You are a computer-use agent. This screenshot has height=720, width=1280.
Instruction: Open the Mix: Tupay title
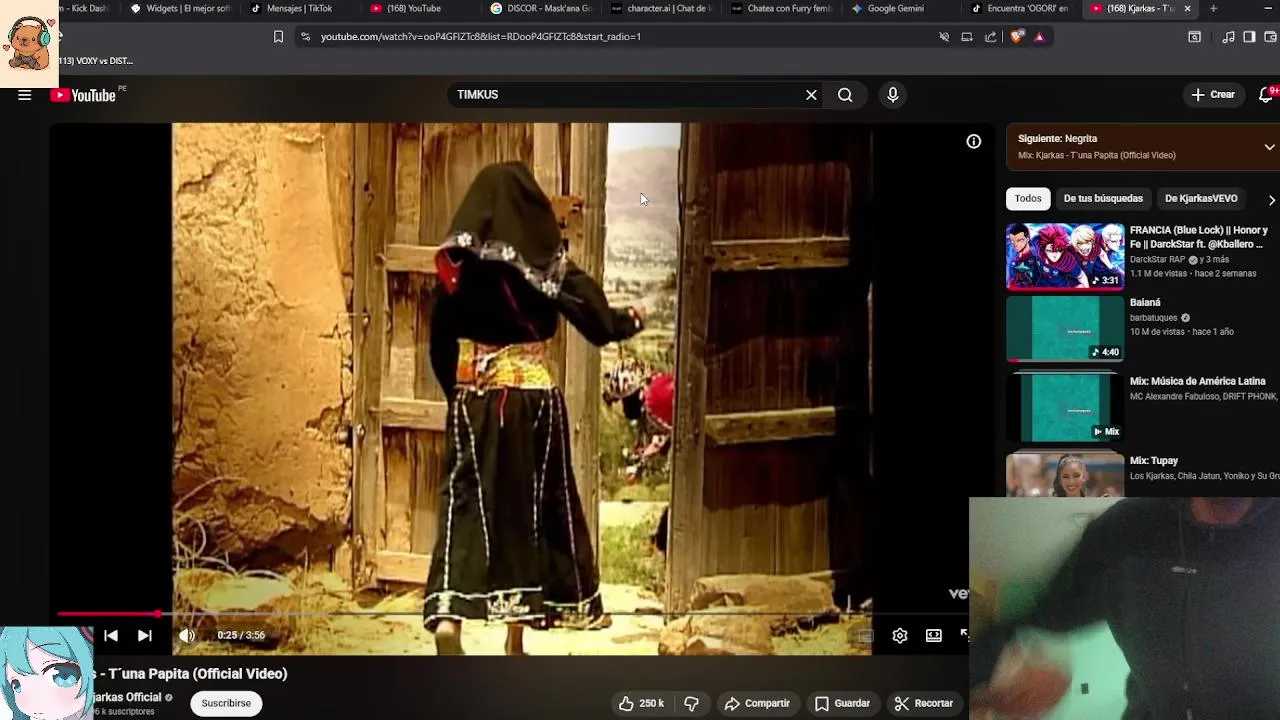pos(1154,461)
